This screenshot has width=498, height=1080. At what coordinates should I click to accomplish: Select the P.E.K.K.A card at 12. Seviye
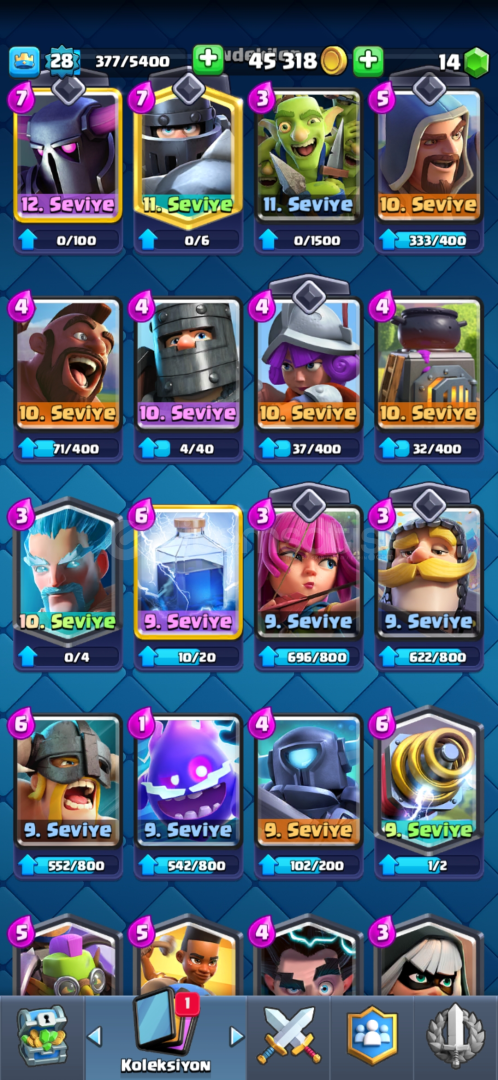pyautogui.click(x=68, y=154)
